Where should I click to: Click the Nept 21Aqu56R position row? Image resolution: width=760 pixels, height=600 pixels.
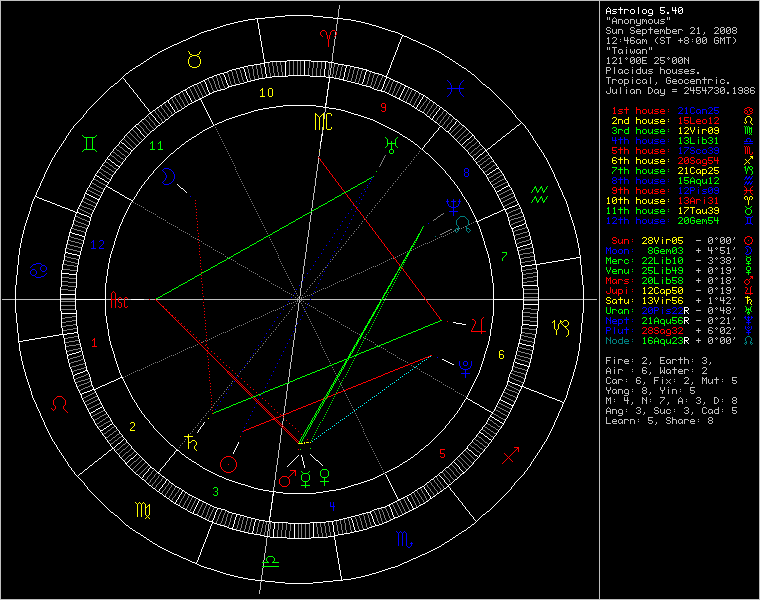pos(680,320)
